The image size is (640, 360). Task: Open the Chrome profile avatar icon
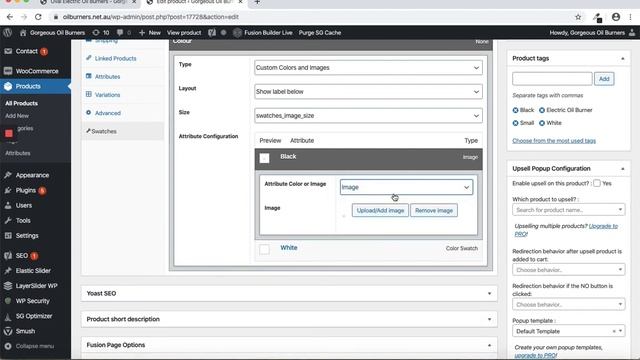tap(616, 17)
